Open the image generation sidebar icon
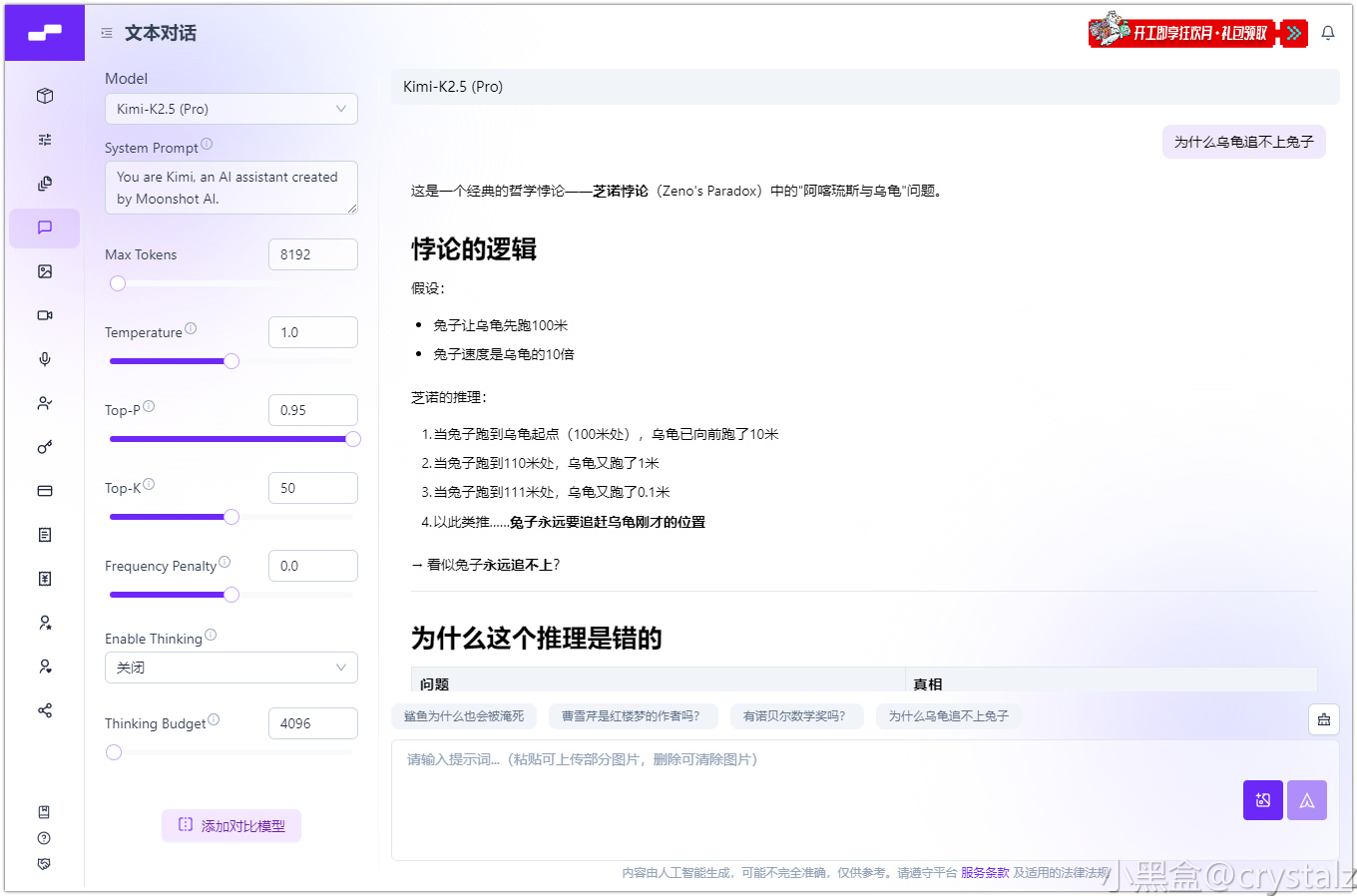The height and width of the screenshot is (896, 1357). (45, 271)
